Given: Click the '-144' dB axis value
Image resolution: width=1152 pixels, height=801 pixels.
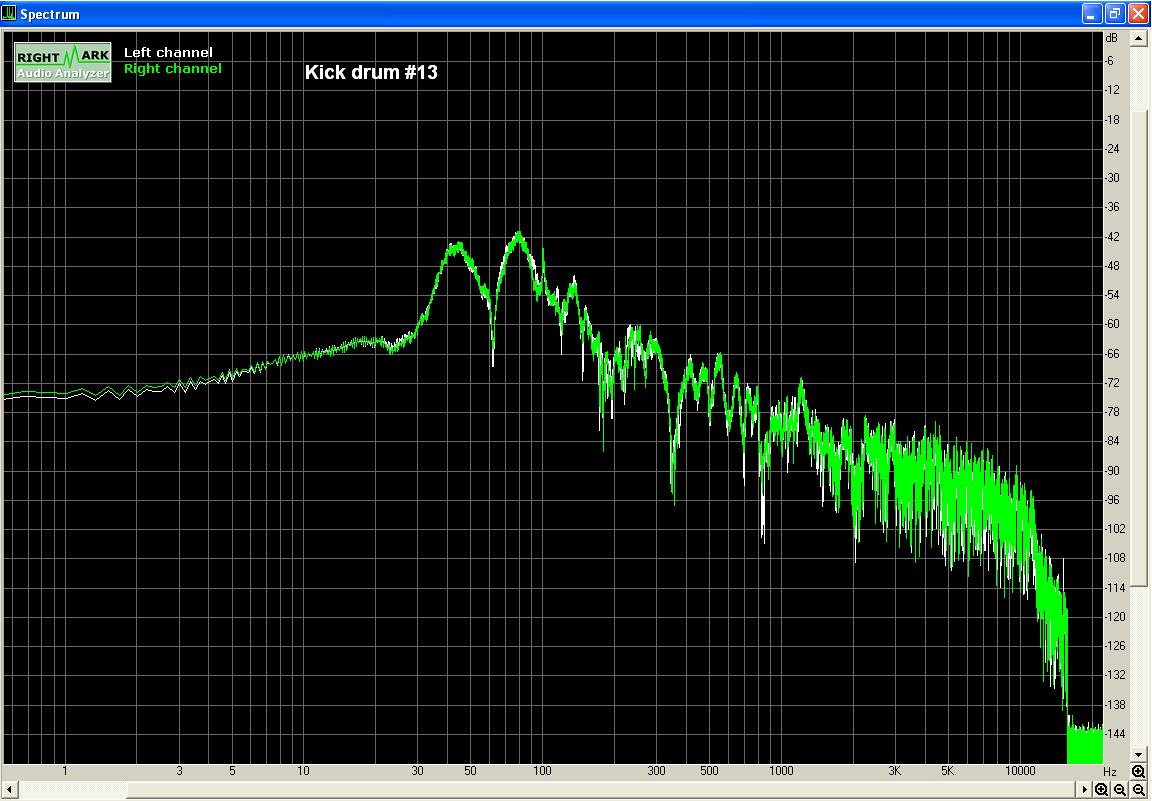Looking at the screenshot, I should click(x=1115, y=733).
